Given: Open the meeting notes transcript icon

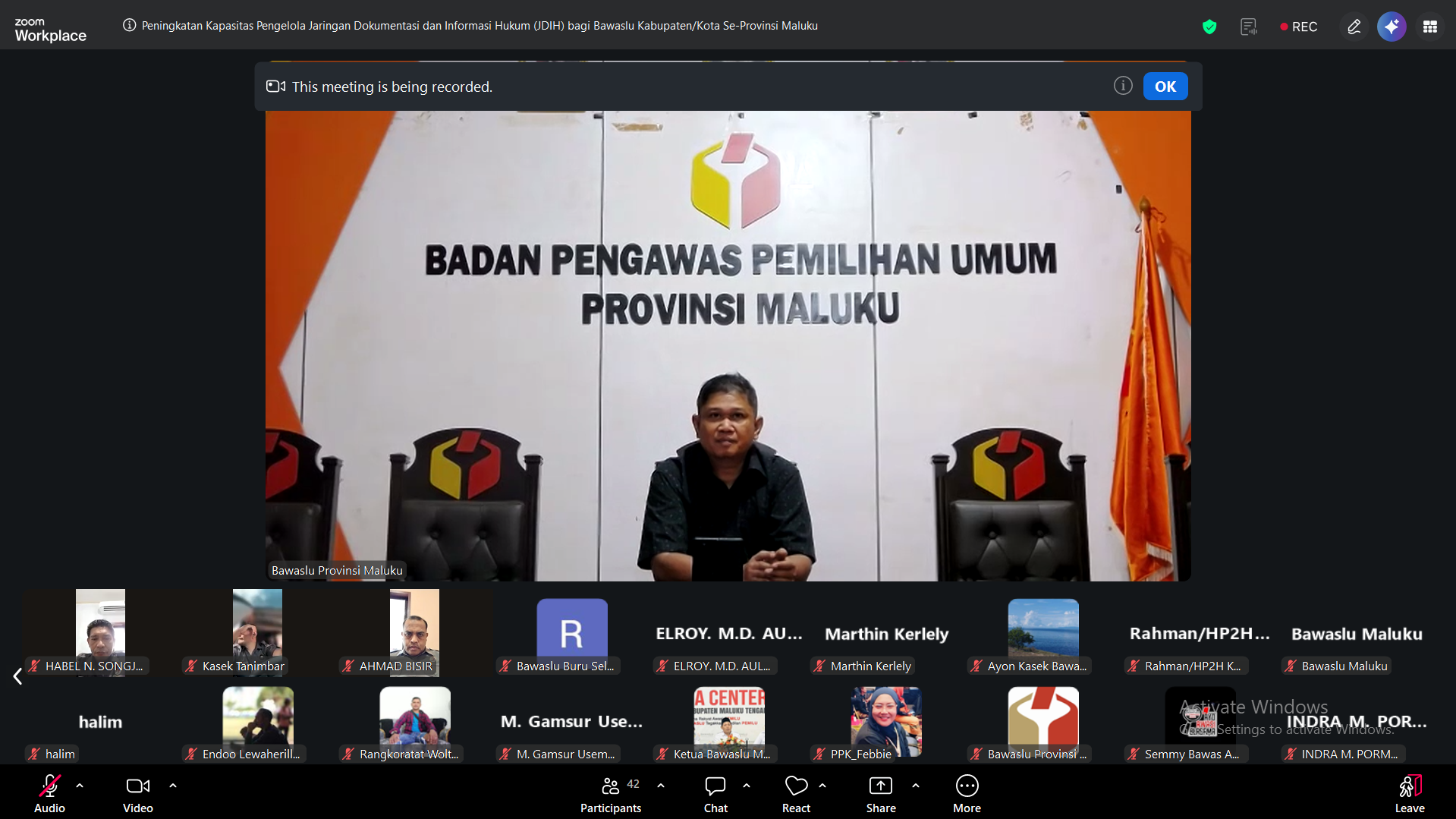Looking at the screenshot, I should point(1248,27).
